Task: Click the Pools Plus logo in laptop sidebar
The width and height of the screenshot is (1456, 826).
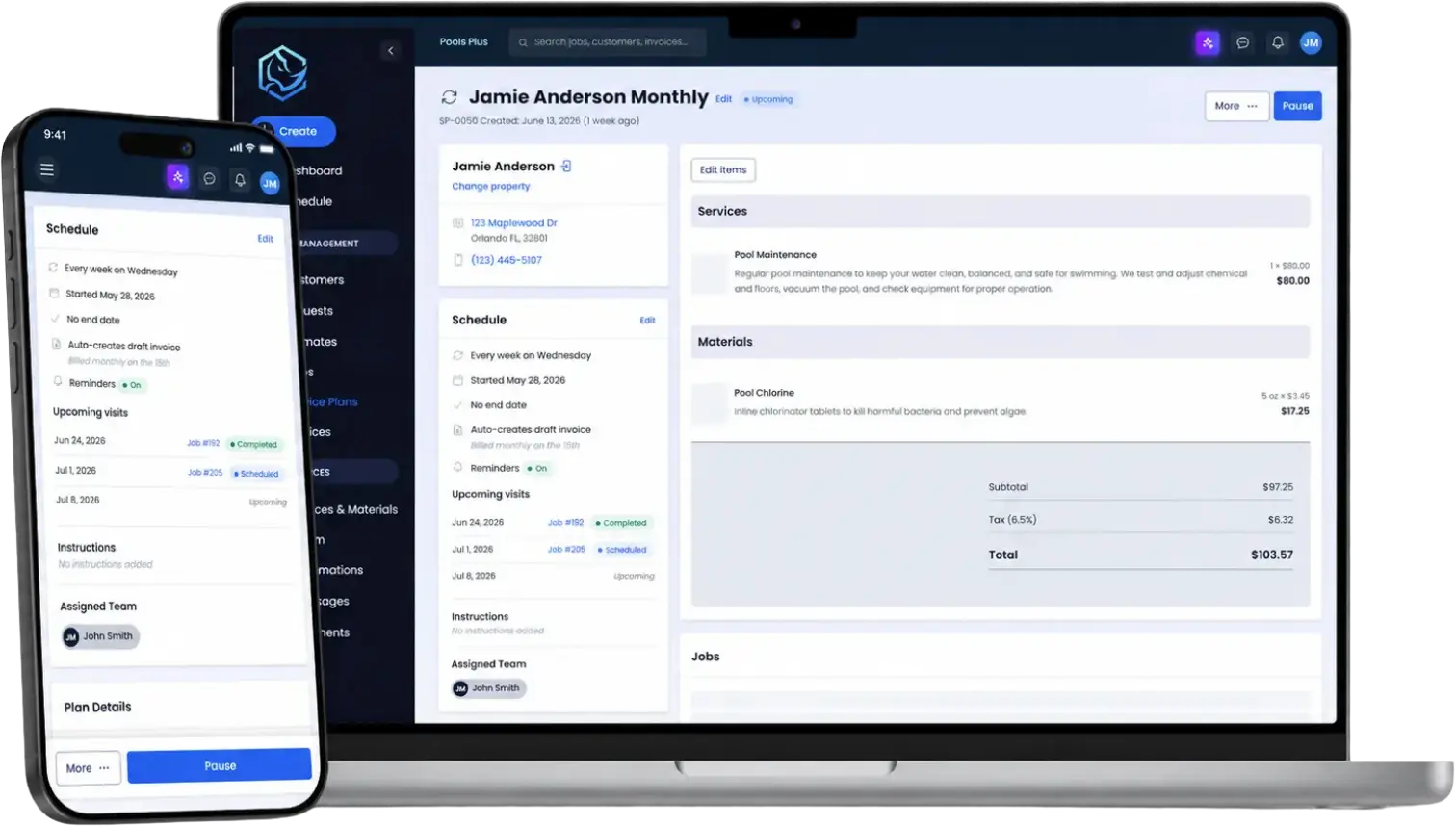Action: click(282, 73)
